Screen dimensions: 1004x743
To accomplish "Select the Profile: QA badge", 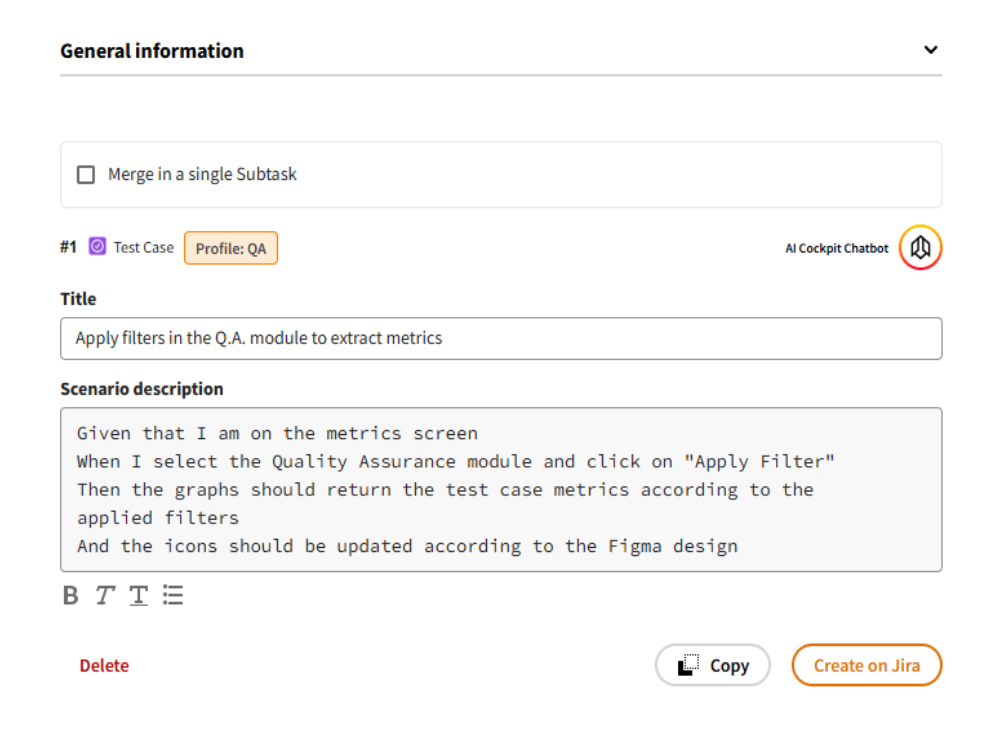I will point(231,249).
